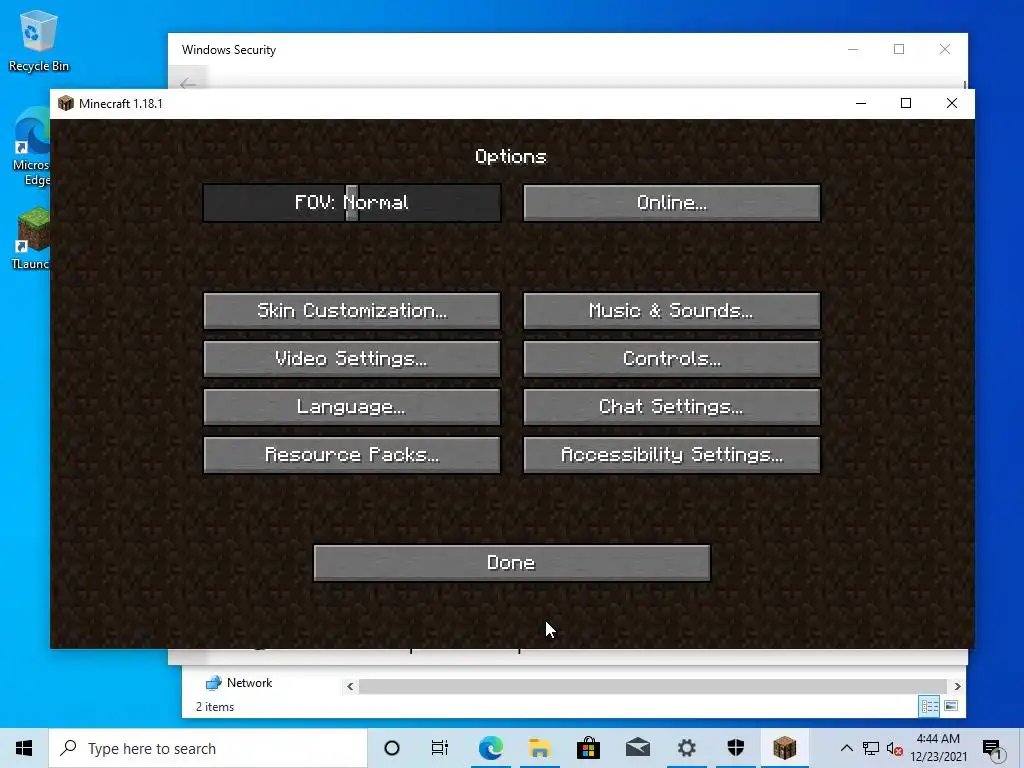Click the File Explorer horizontal scrollbar track
The image size is (1024, 768).
tap(653, 686)
